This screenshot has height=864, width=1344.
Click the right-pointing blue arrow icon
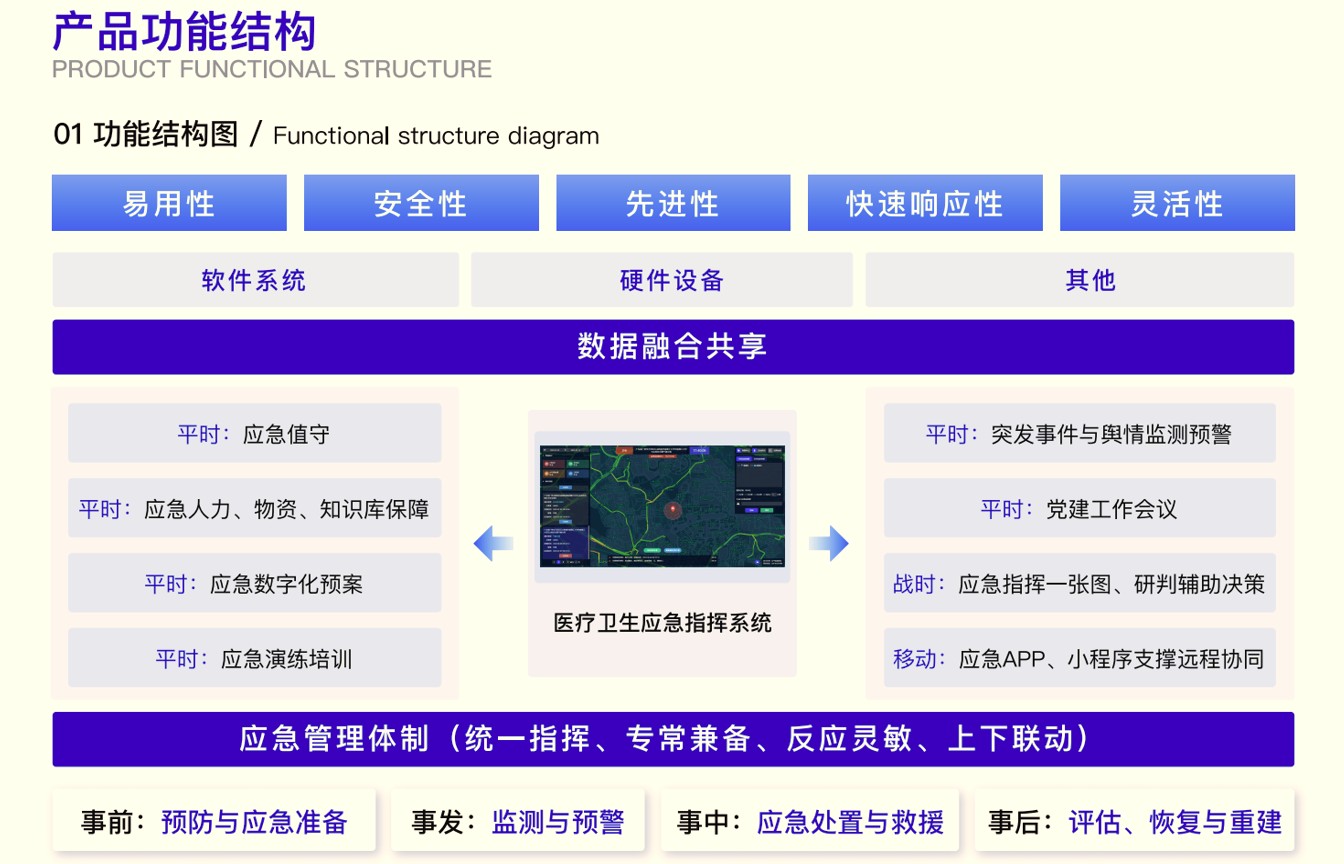(x=829, y=544)
